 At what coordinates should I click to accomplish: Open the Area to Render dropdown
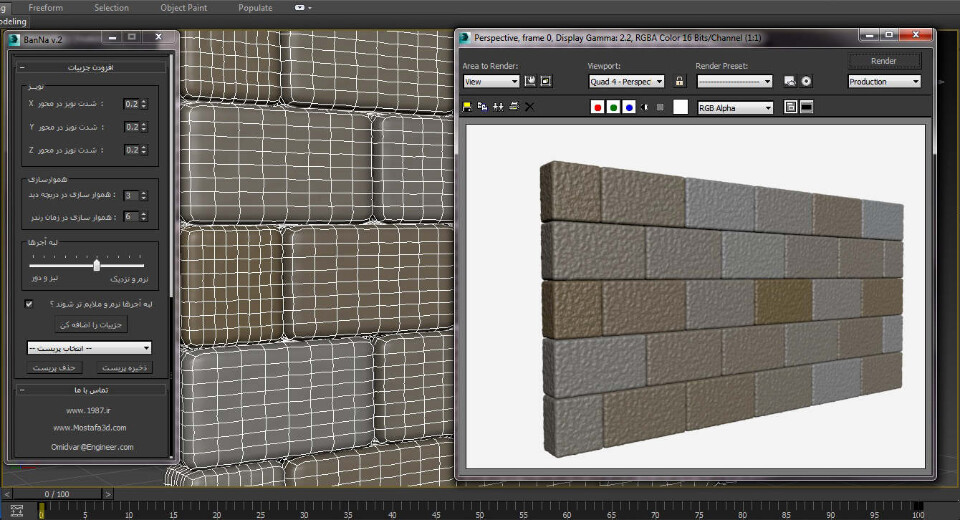coord(491,82)
